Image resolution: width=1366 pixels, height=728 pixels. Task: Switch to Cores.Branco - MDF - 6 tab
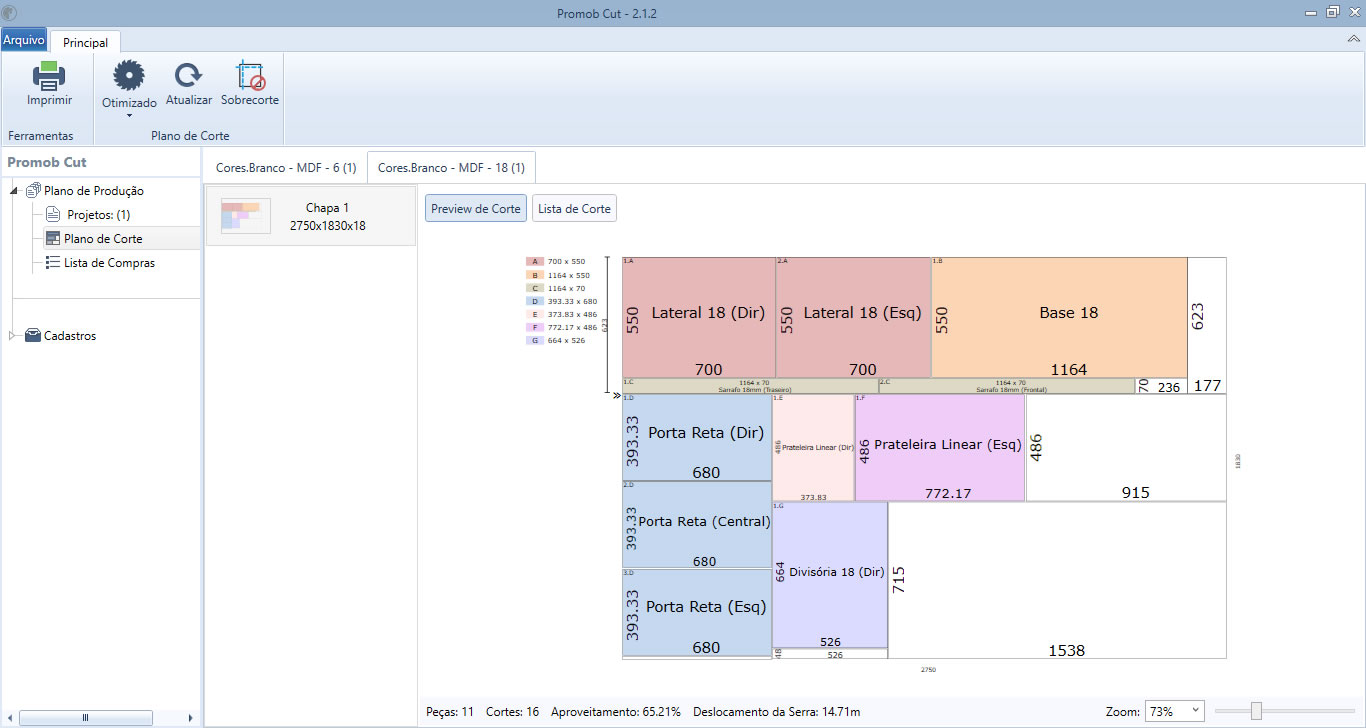point(286,168)
